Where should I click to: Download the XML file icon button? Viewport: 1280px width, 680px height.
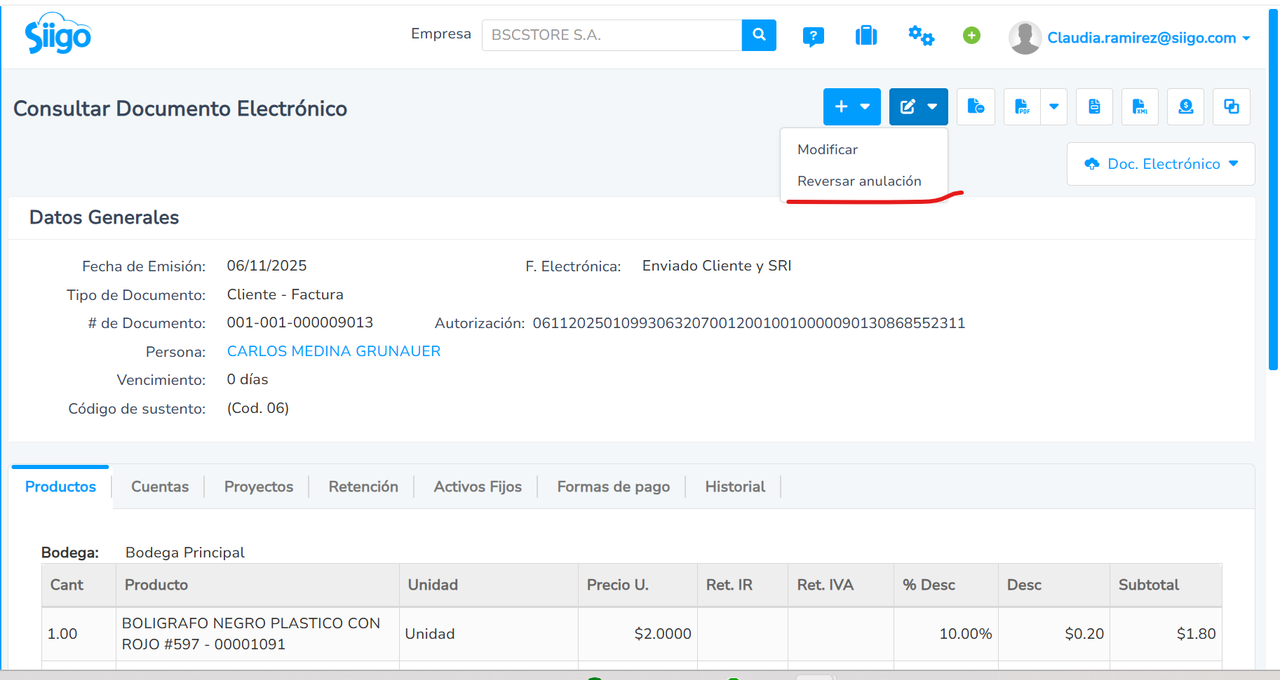[x=1140, y=107]
